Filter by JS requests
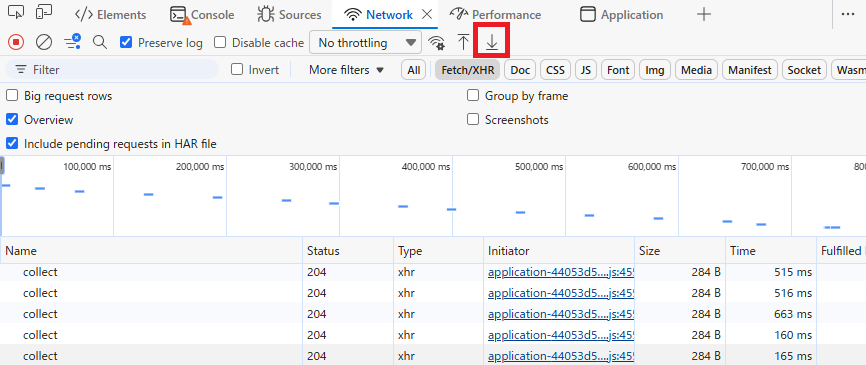This screenshot has height=365, width=866. tap(586, 70)
